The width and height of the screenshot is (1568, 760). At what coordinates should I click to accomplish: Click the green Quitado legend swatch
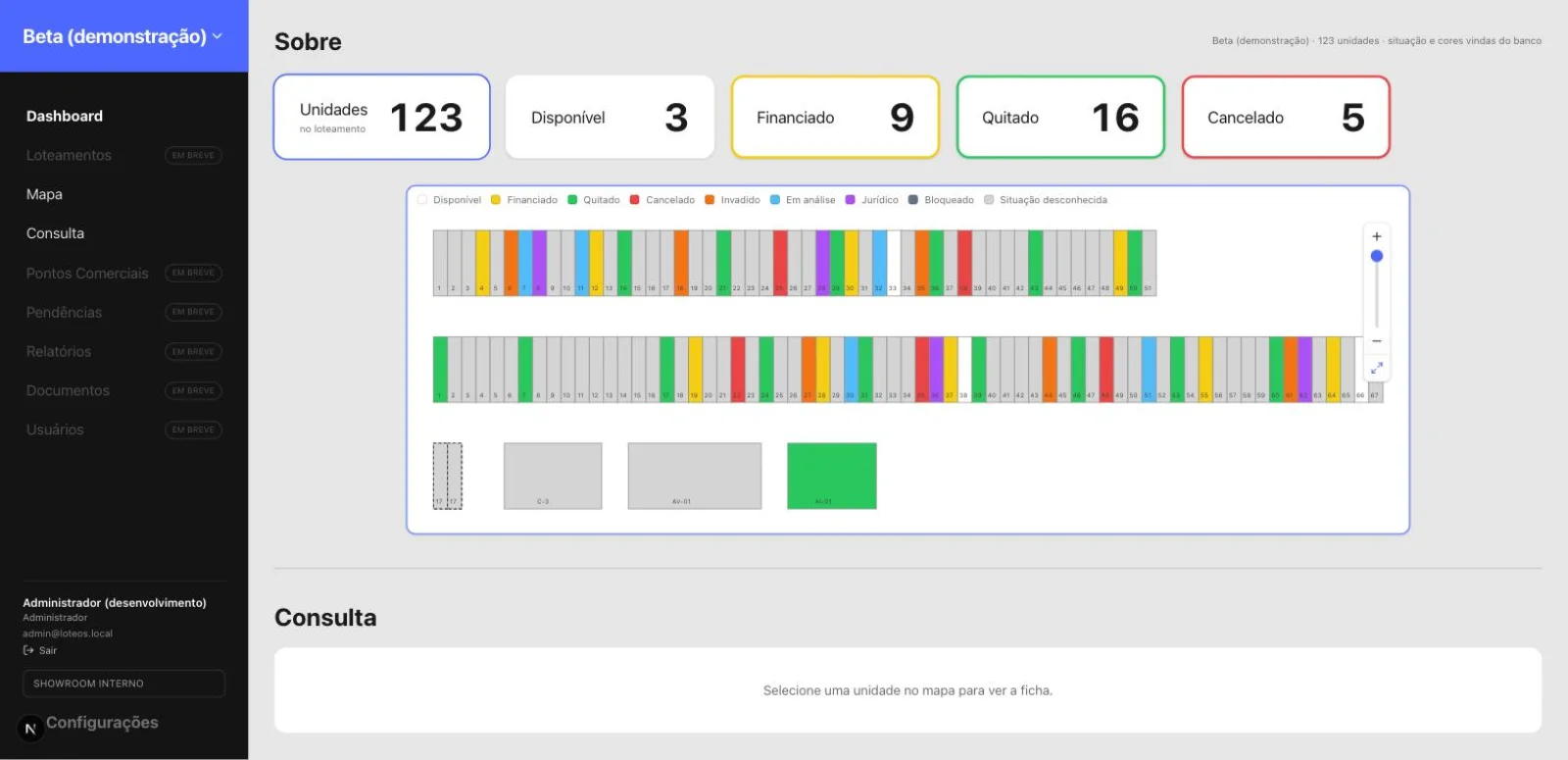tap(572, 200)
